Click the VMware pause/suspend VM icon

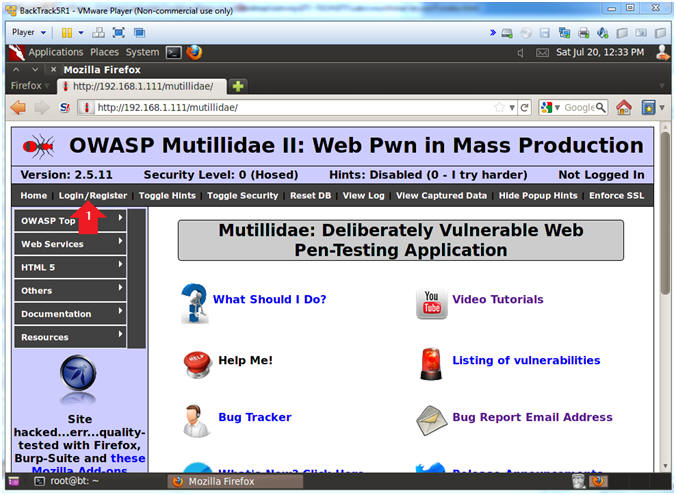(67, 33)
